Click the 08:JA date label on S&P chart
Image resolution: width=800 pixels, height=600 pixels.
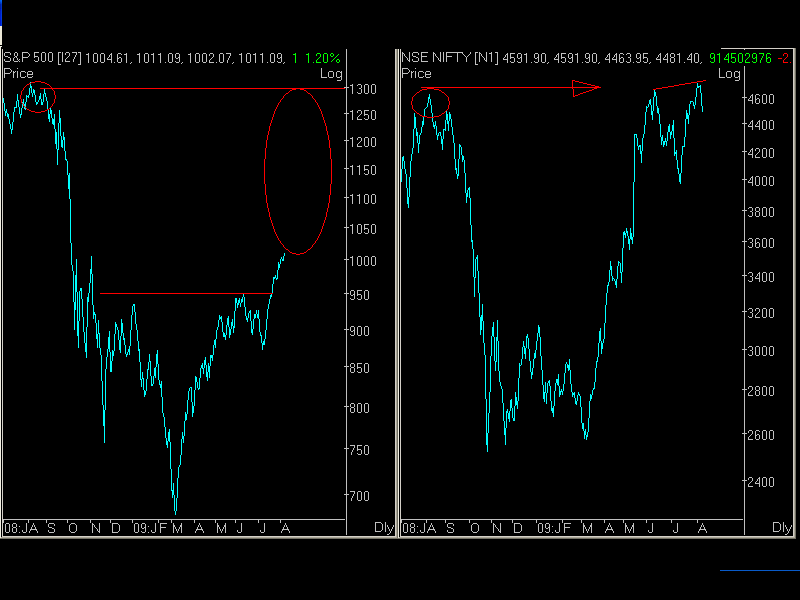21,528
